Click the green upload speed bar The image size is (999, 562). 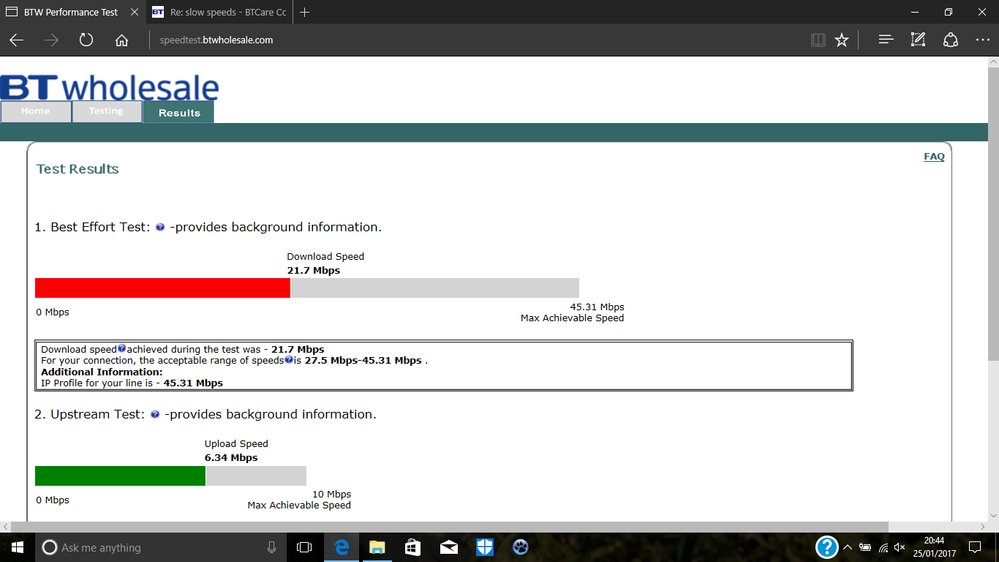tap(120, 475)
